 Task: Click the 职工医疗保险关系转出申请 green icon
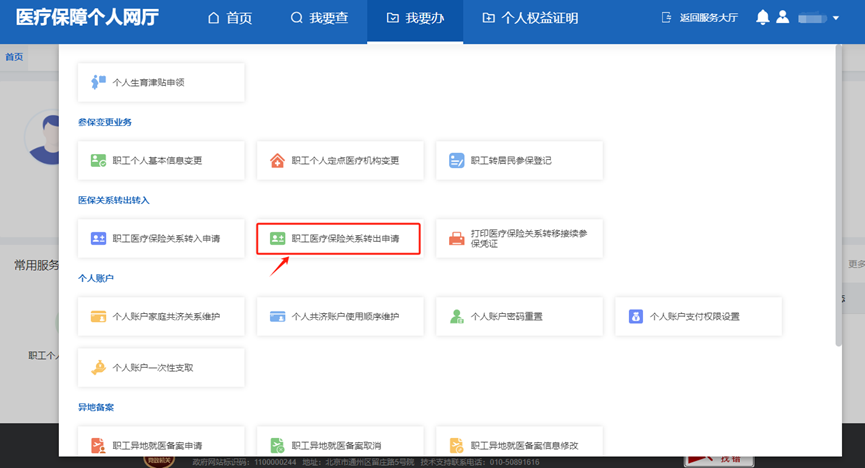click(x=277, y=238)
